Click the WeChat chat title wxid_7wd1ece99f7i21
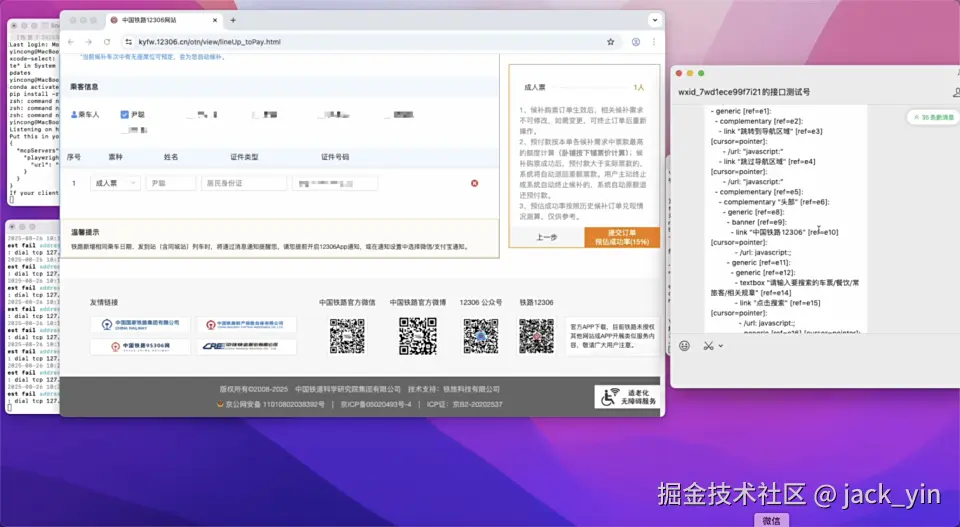This screenshot has height=527, width=960. click(744, 92)
